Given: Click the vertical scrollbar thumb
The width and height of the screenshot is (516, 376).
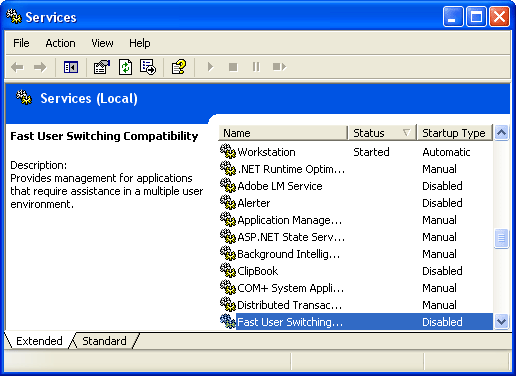Looking at the screenshot, I should click(501, 238).
